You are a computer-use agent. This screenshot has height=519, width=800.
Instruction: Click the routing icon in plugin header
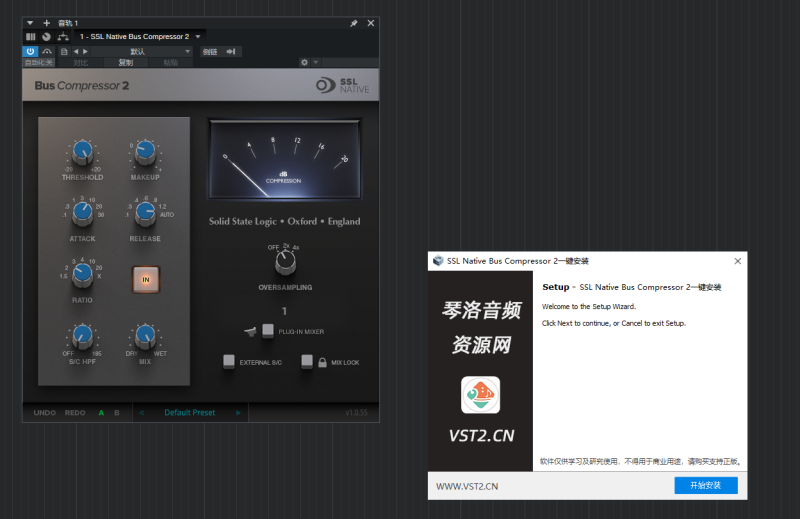tap(63, 37)
